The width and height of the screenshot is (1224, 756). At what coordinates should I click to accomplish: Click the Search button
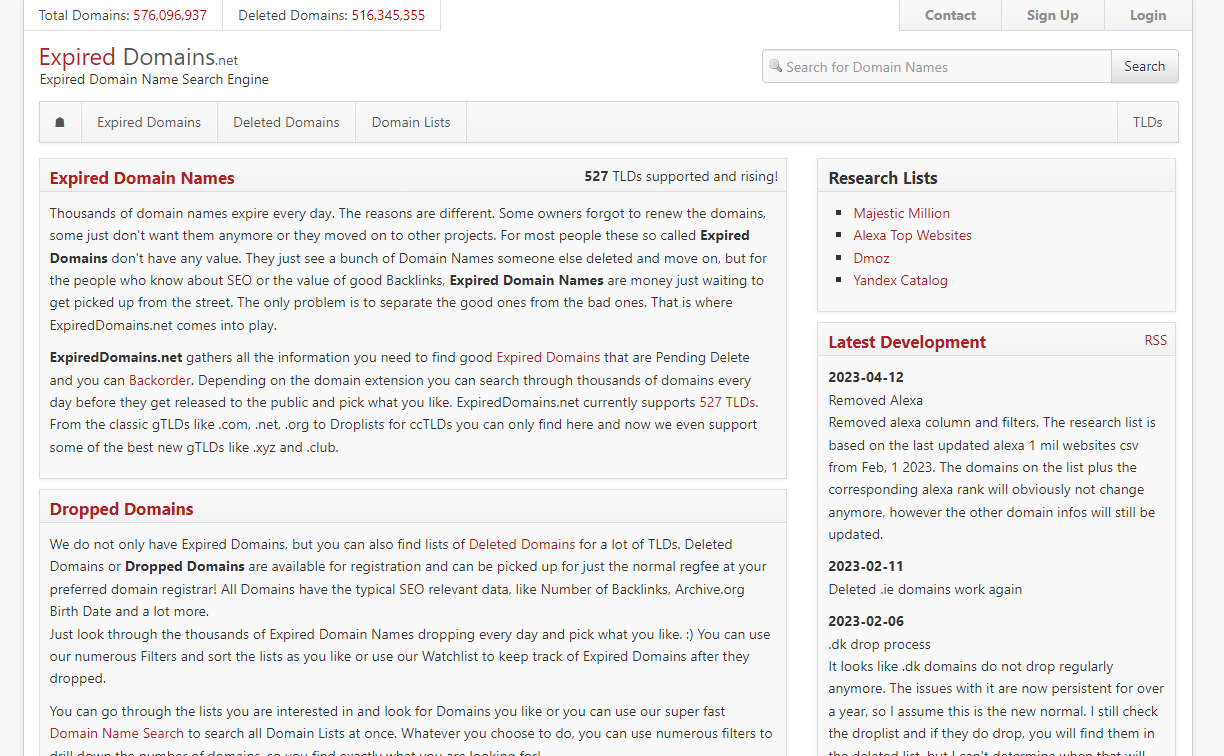[1144, 66]
